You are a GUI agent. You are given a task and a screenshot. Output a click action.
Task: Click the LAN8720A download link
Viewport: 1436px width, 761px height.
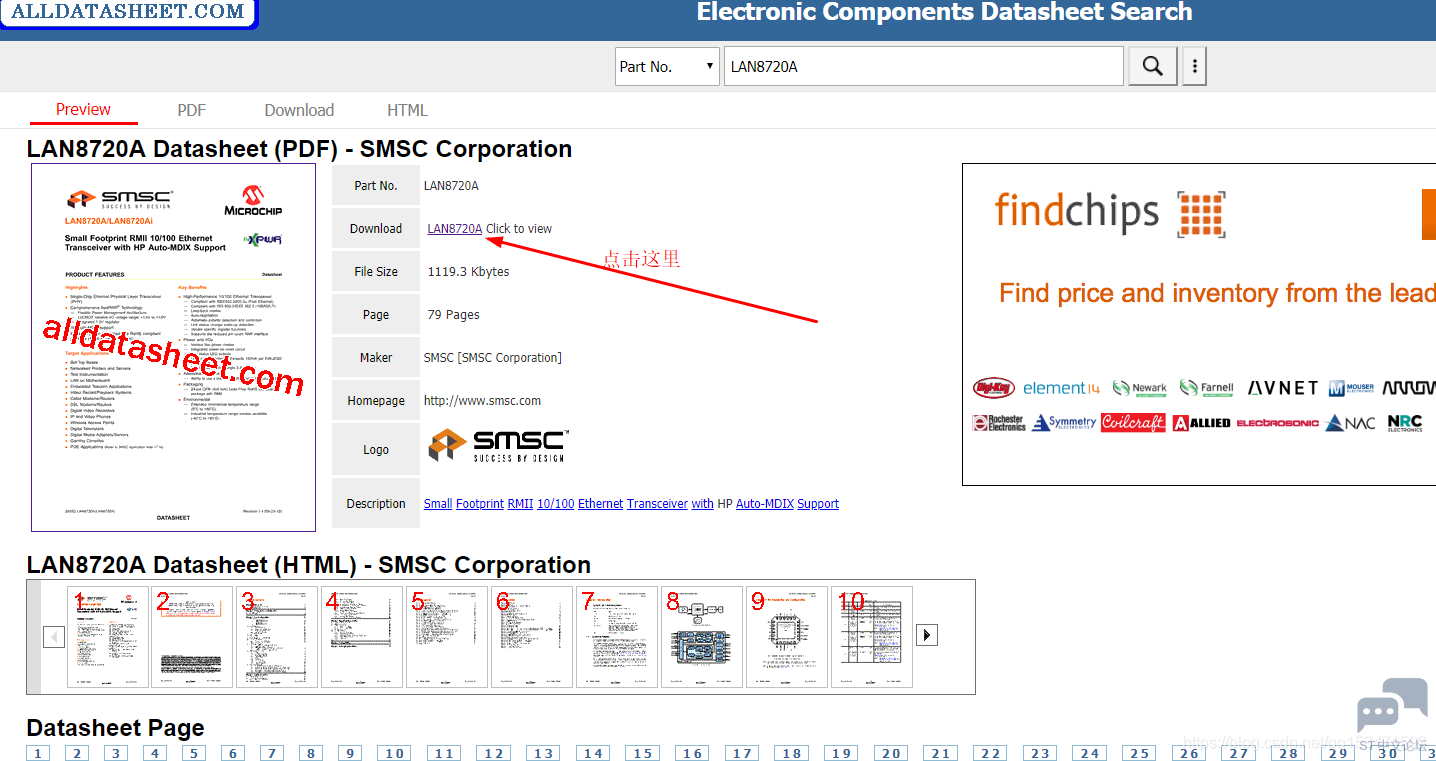point(455,229)
